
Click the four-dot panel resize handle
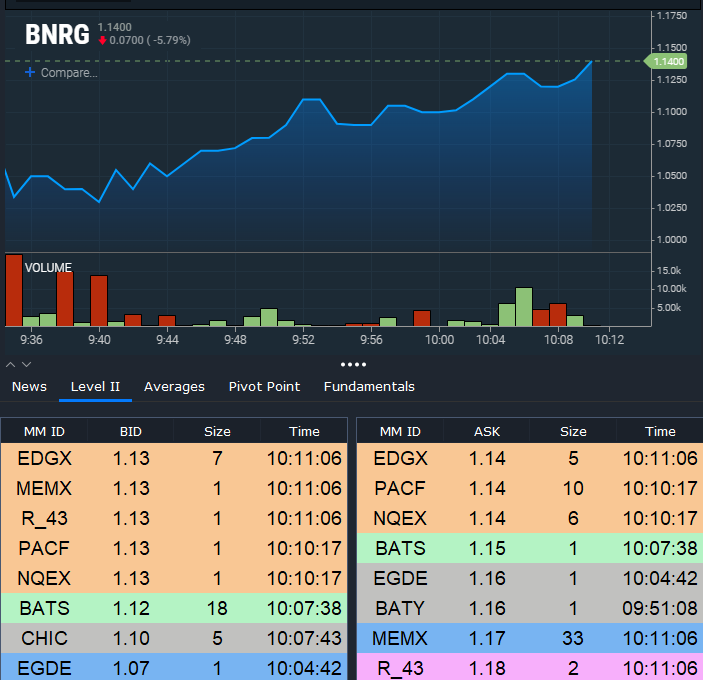(x=353, y=364)
